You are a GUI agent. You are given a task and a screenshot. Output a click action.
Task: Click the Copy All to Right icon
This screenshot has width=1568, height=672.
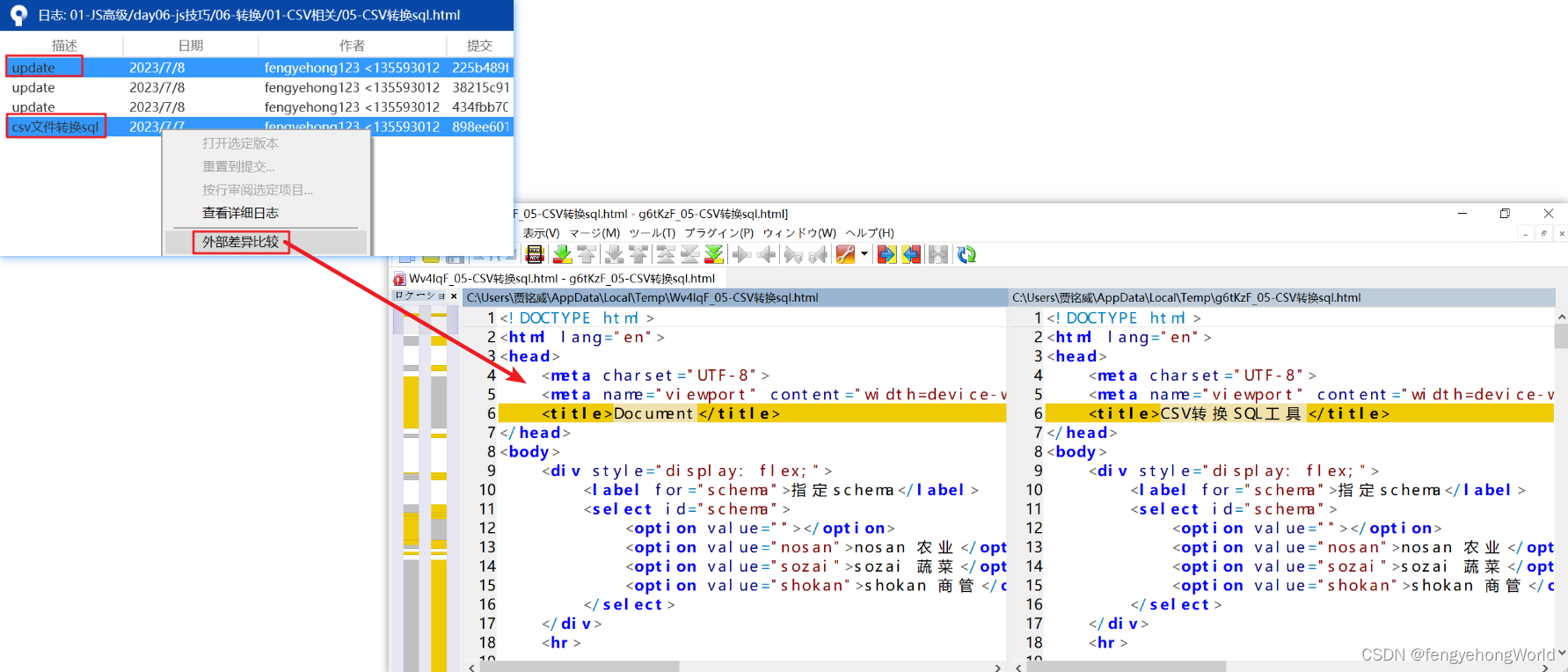click(x=886, y=255)
